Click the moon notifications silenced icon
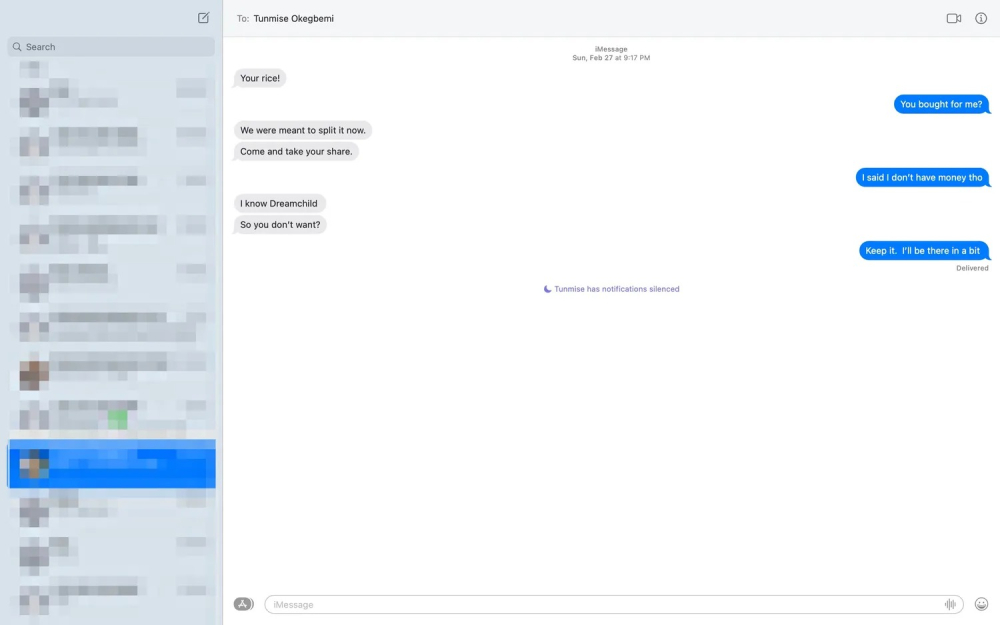 point(547,289)
